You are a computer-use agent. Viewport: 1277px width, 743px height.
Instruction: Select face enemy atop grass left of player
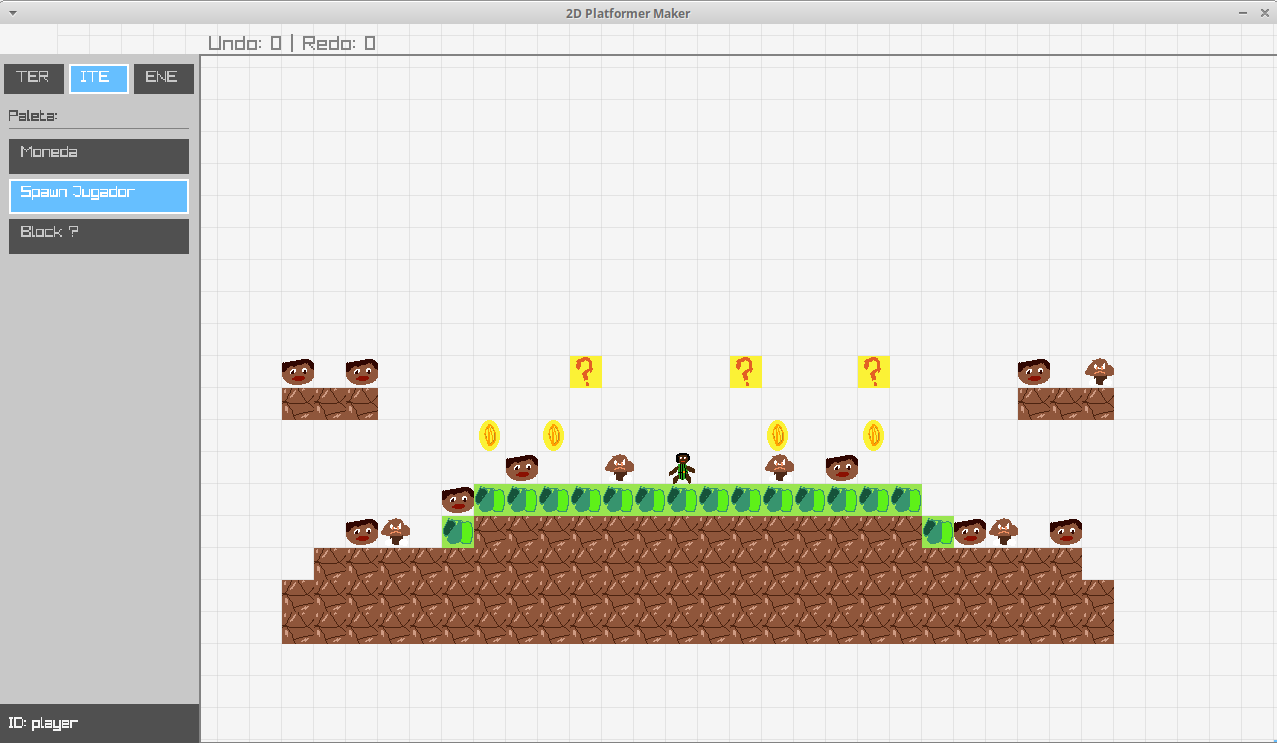522,468
